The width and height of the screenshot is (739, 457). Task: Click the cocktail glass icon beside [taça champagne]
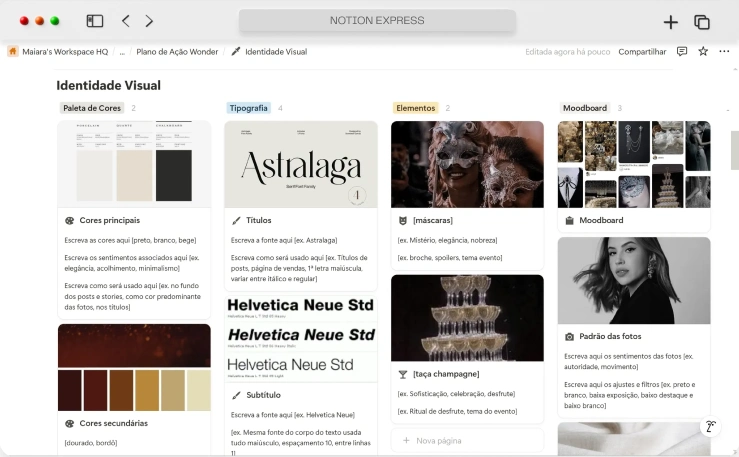402,375
